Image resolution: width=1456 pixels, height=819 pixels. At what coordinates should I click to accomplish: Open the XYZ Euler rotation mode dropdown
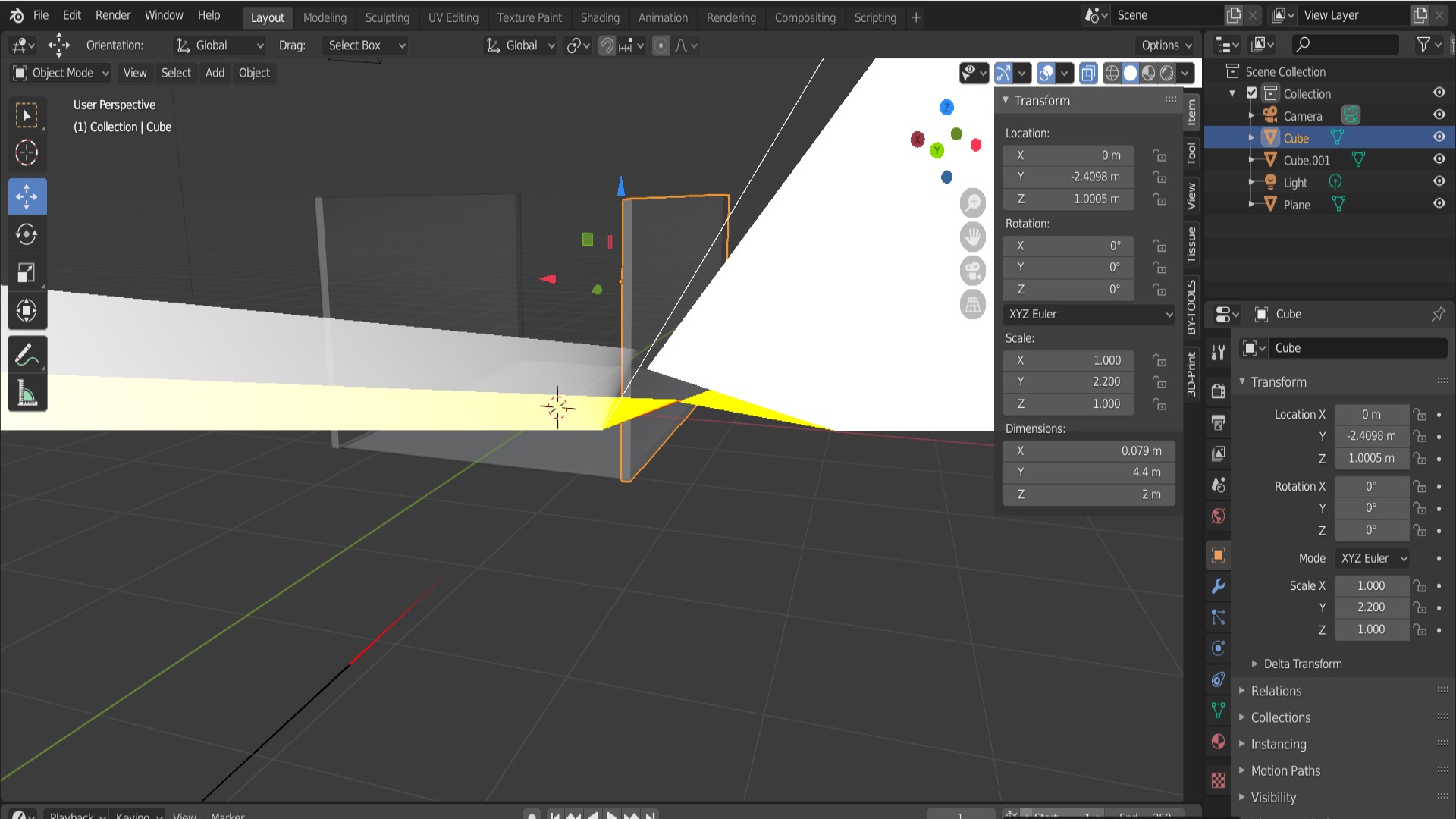(x=1088, y=314)
